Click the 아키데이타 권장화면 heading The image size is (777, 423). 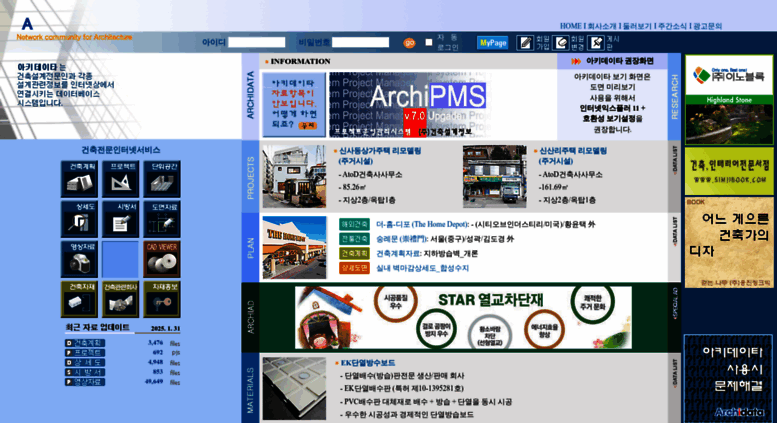(x=619, y=61)
